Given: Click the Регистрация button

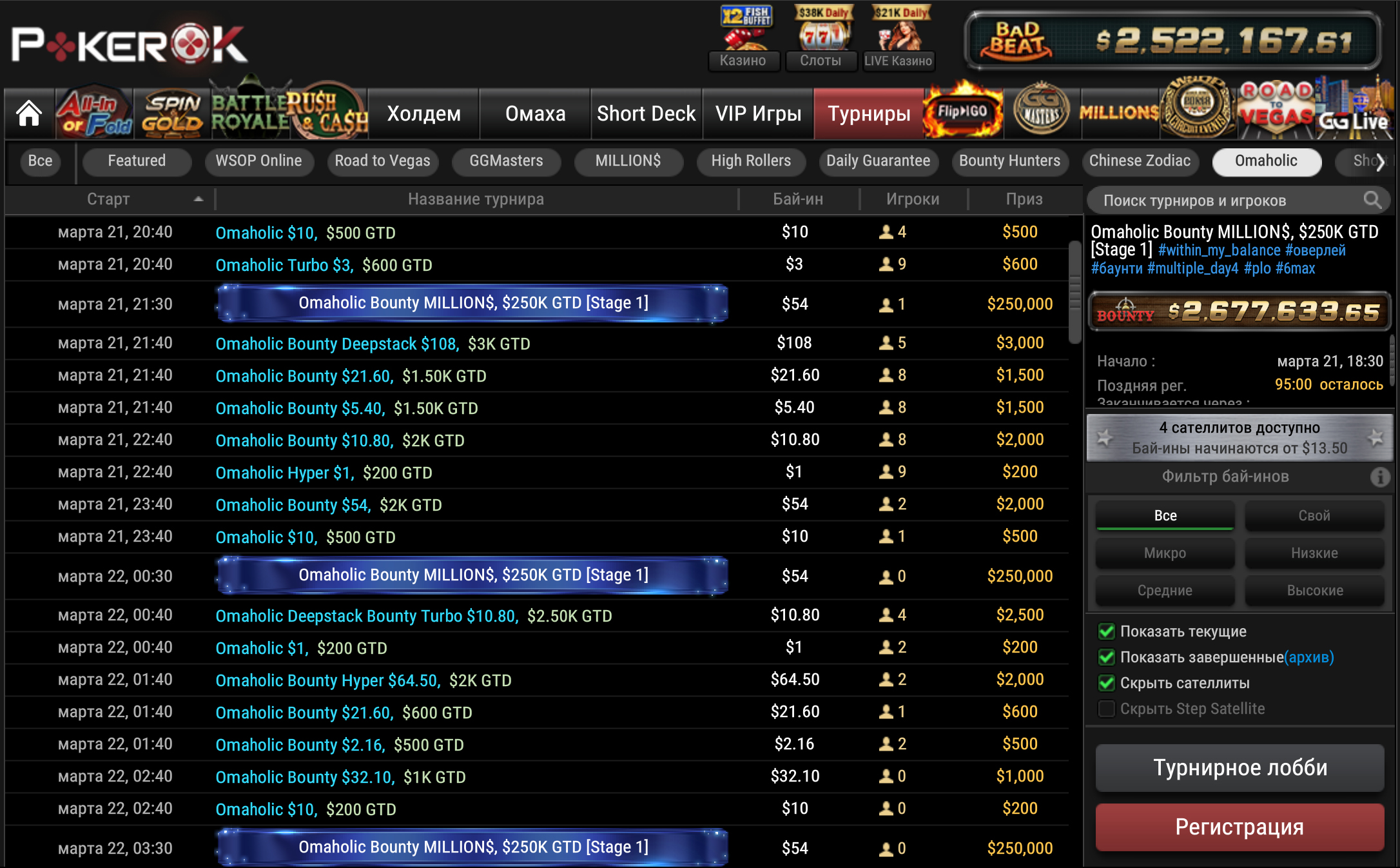Looking at the screenshot, I should click(1240, 827).
